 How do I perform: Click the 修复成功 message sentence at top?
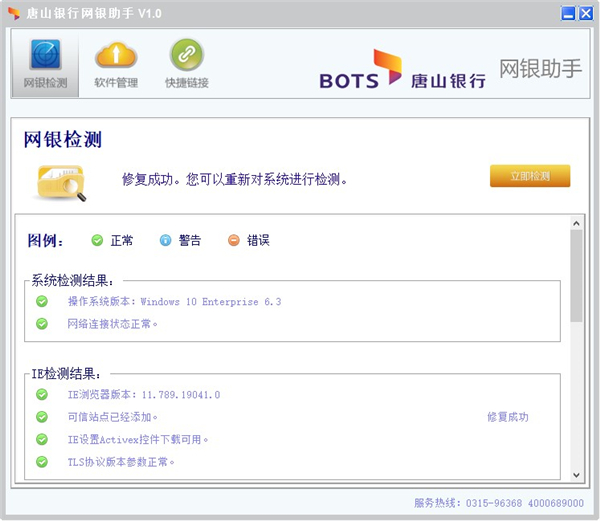click(x=234, y=179)
